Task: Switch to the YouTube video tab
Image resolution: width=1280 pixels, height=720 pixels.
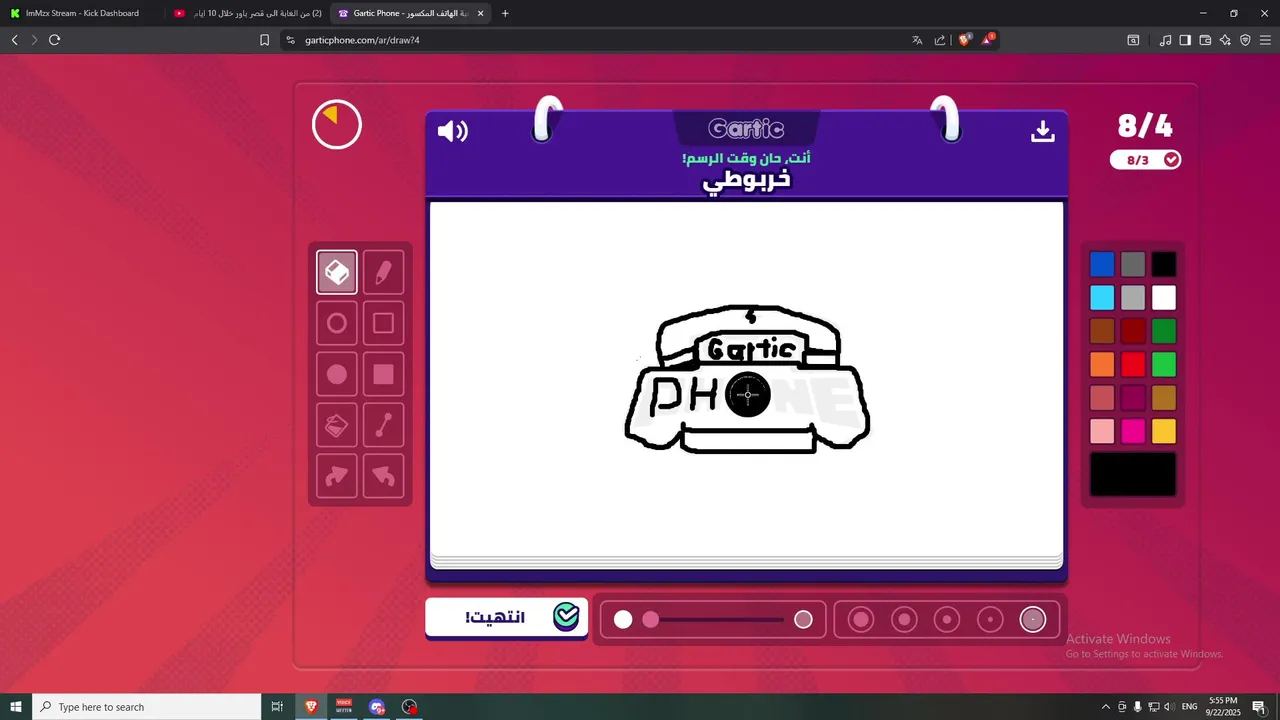Action: (x=248, y=13)
